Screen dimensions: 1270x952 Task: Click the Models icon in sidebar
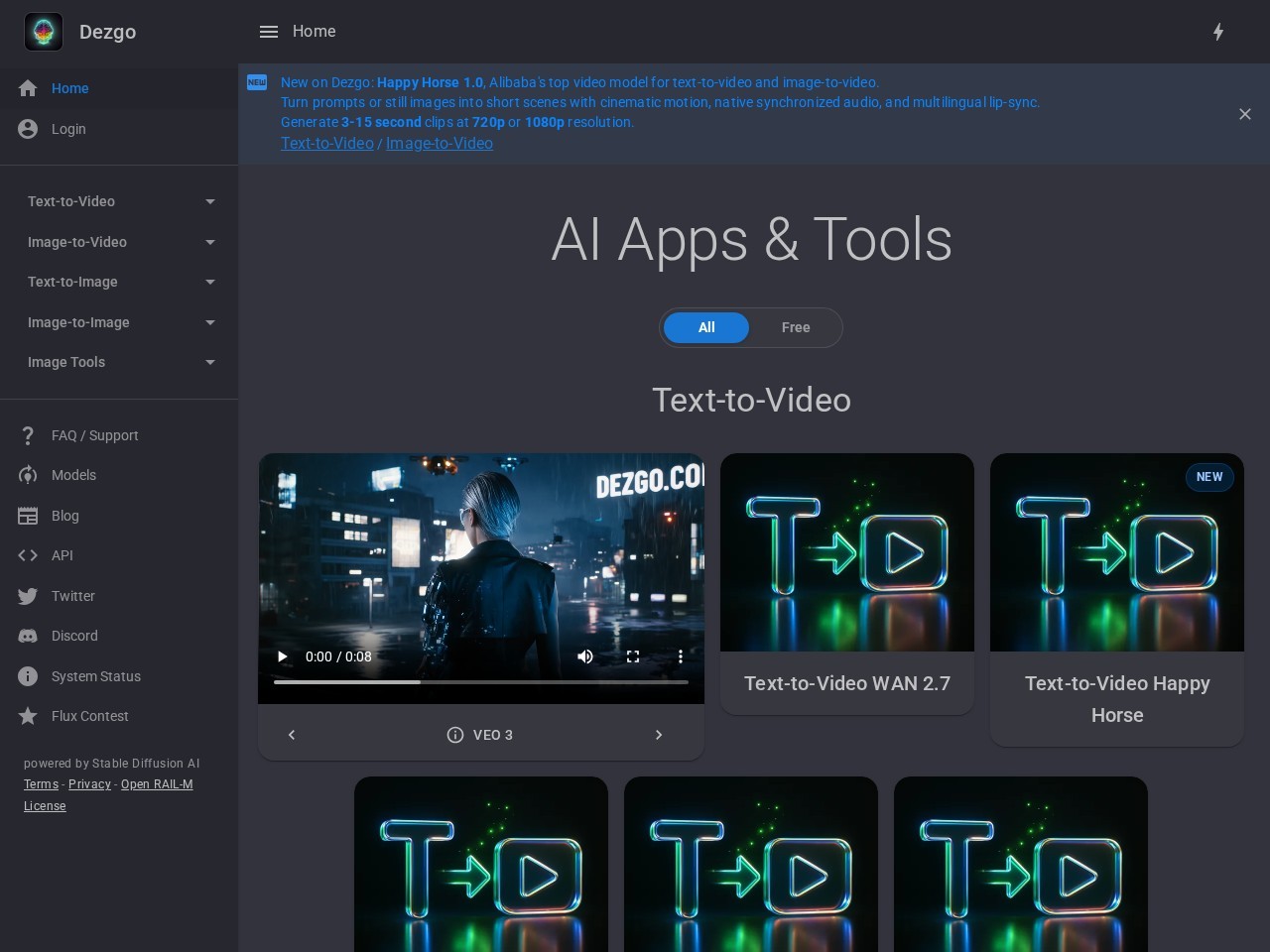pos(28,475)
